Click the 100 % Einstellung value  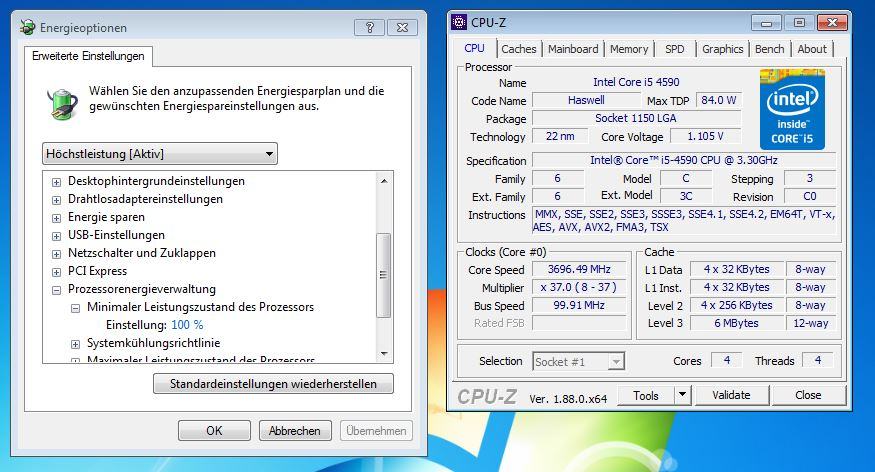pos(187,325)
